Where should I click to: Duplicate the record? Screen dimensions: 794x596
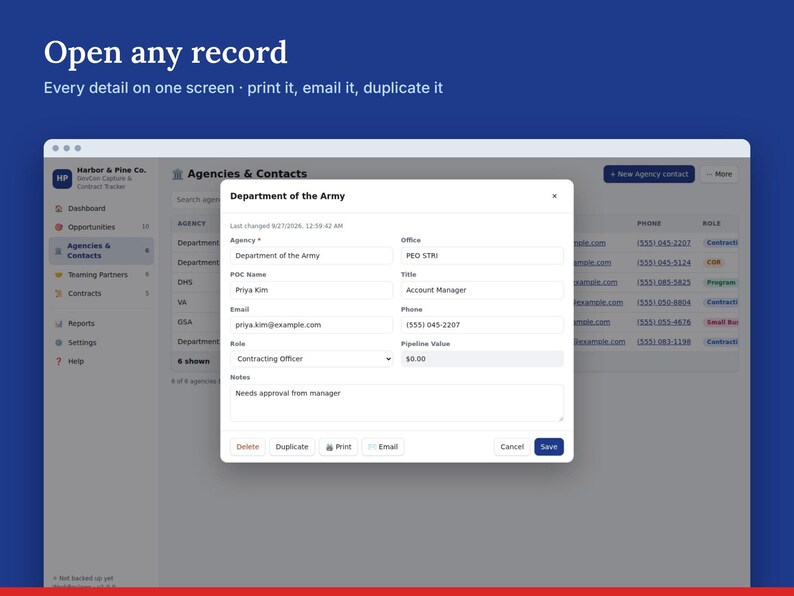[292, 447]
